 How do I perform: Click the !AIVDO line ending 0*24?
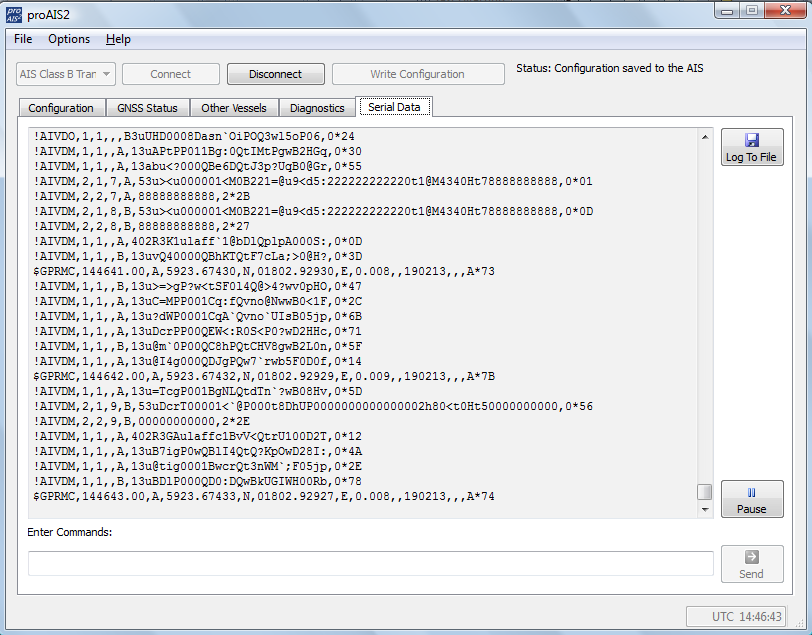(194, 136)
